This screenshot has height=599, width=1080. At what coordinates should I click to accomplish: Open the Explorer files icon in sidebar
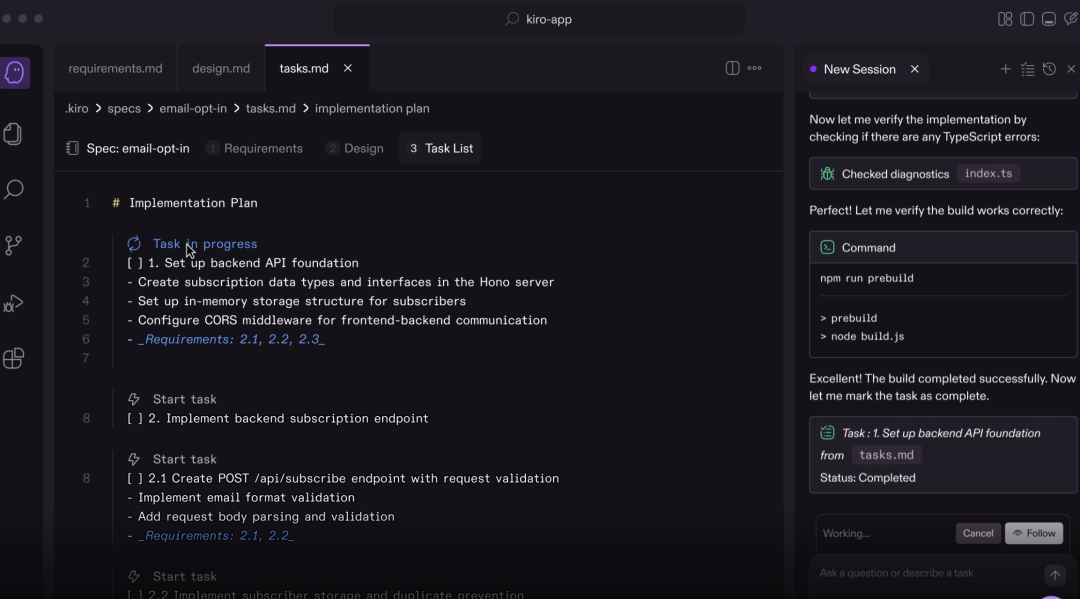point(14,134)
